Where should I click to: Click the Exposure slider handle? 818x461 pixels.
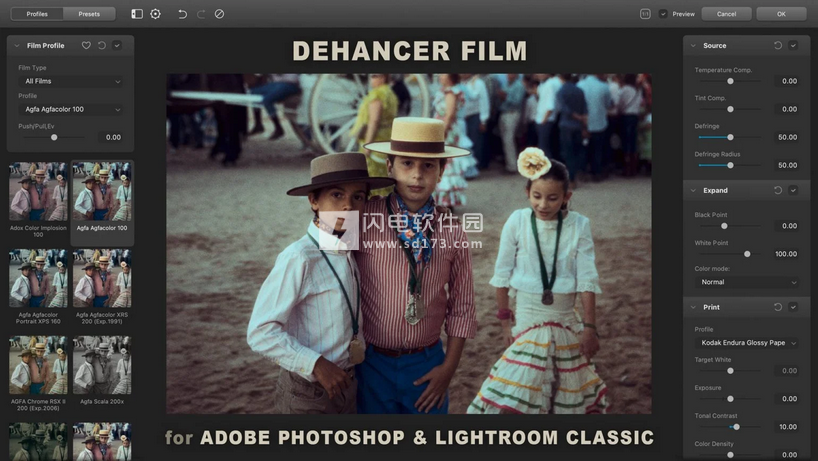[x=730, y=399]
